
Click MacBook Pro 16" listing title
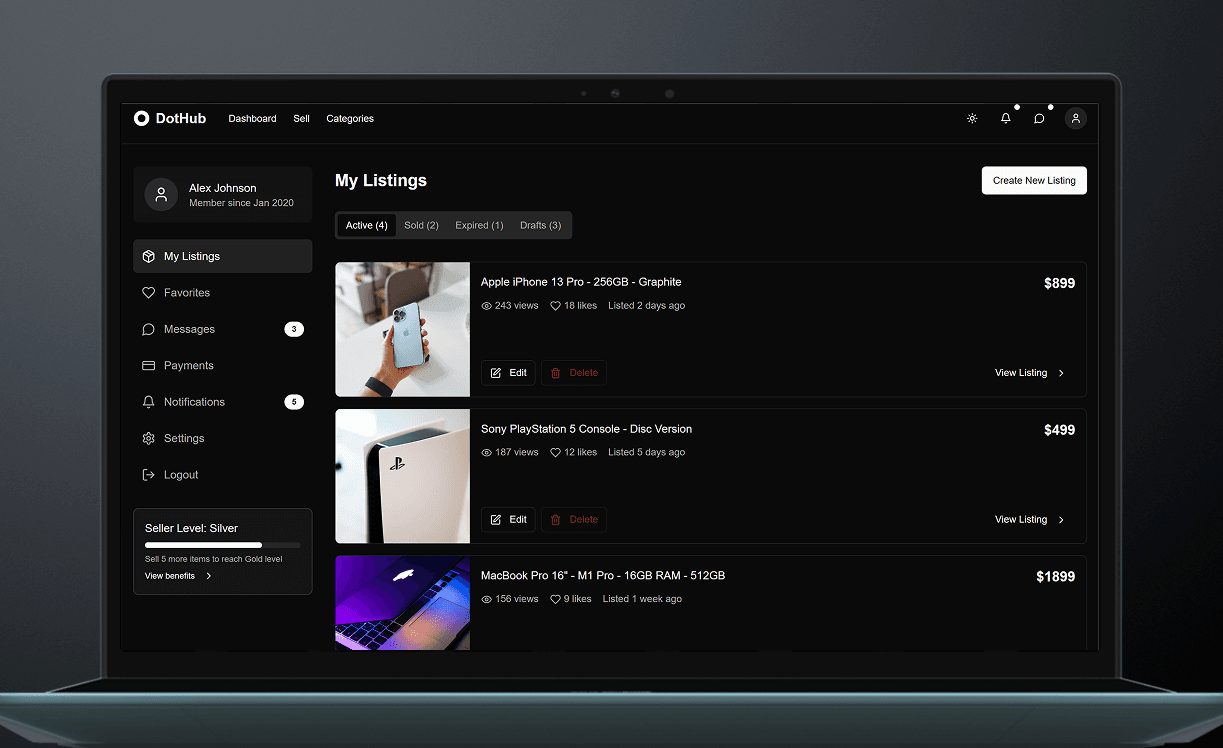pos(603,576)
